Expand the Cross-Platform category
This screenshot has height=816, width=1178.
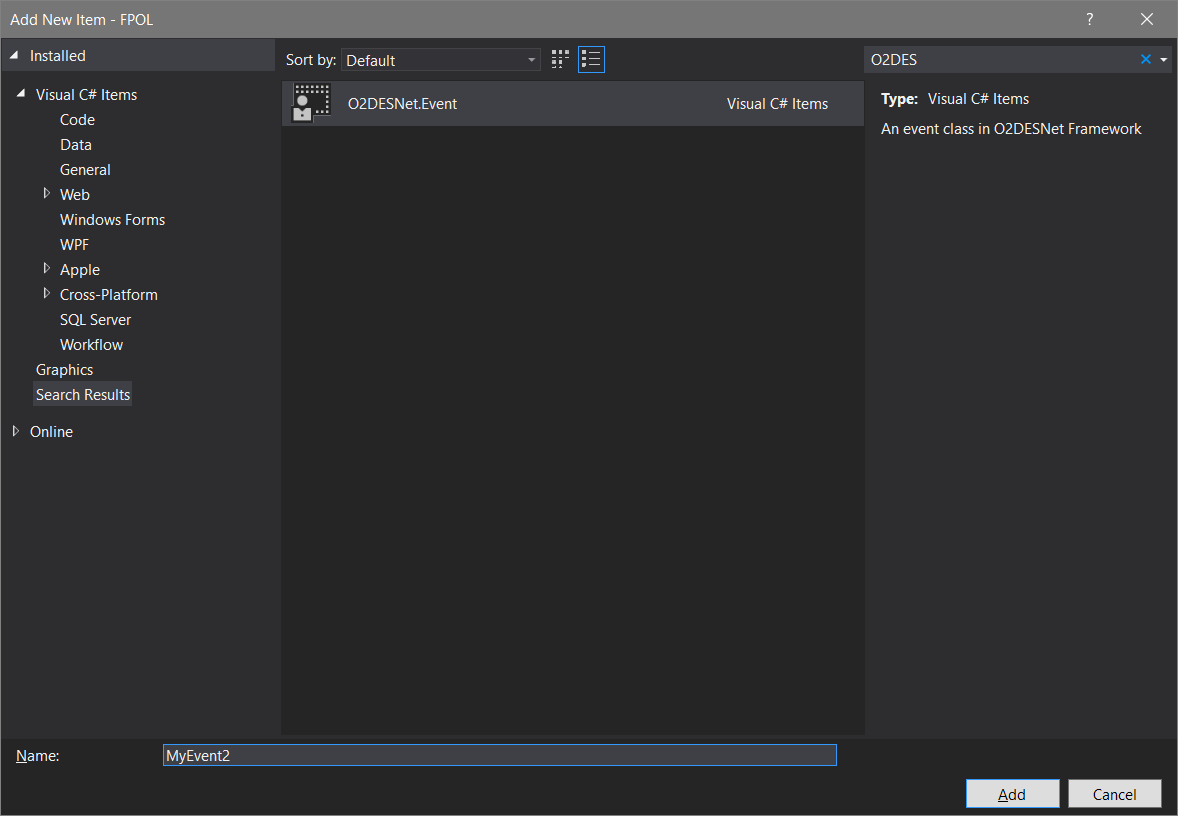[47, 294]
